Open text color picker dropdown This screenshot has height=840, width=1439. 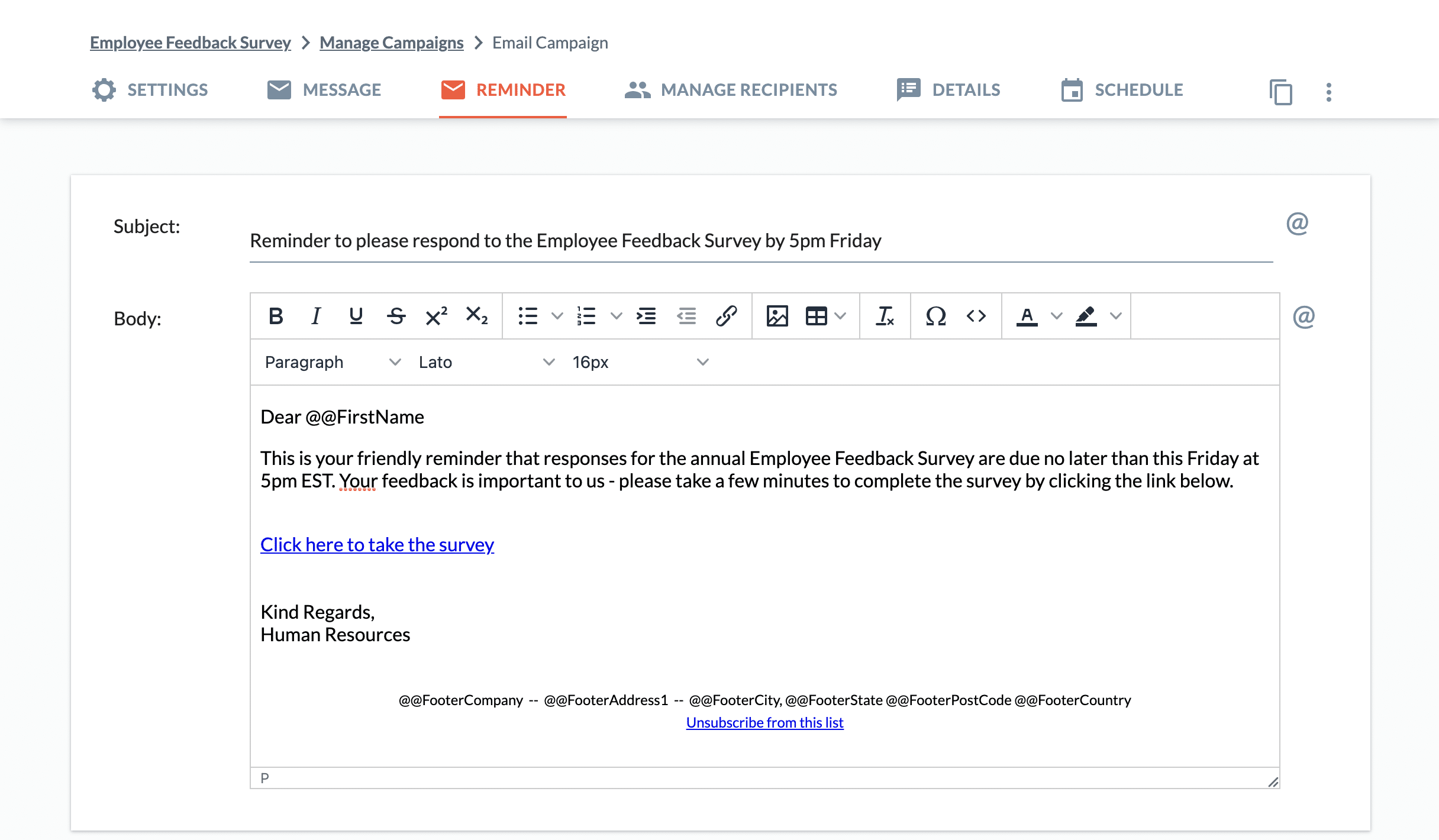click(x=1056, y=316)
